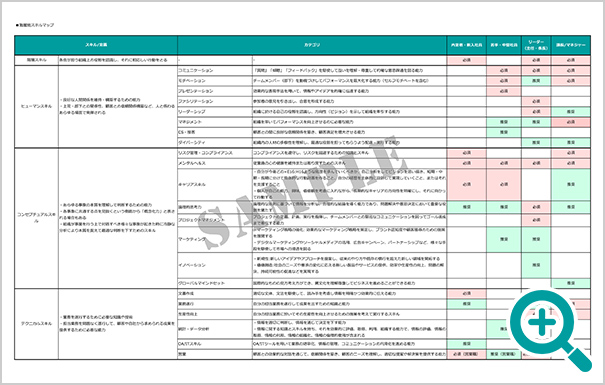Click the SAMPLE watermark on the thumbnail
This screenshot has width=605, height=385.
point(305,193)
